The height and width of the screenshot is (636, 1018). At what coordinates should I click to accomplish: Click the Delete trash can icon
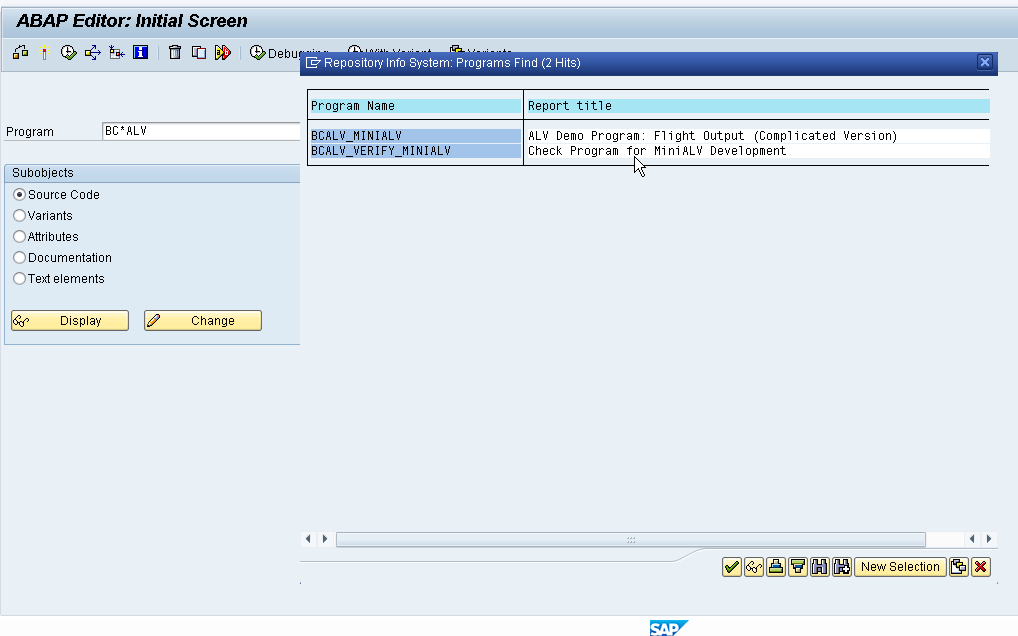(x=175, y=53)
